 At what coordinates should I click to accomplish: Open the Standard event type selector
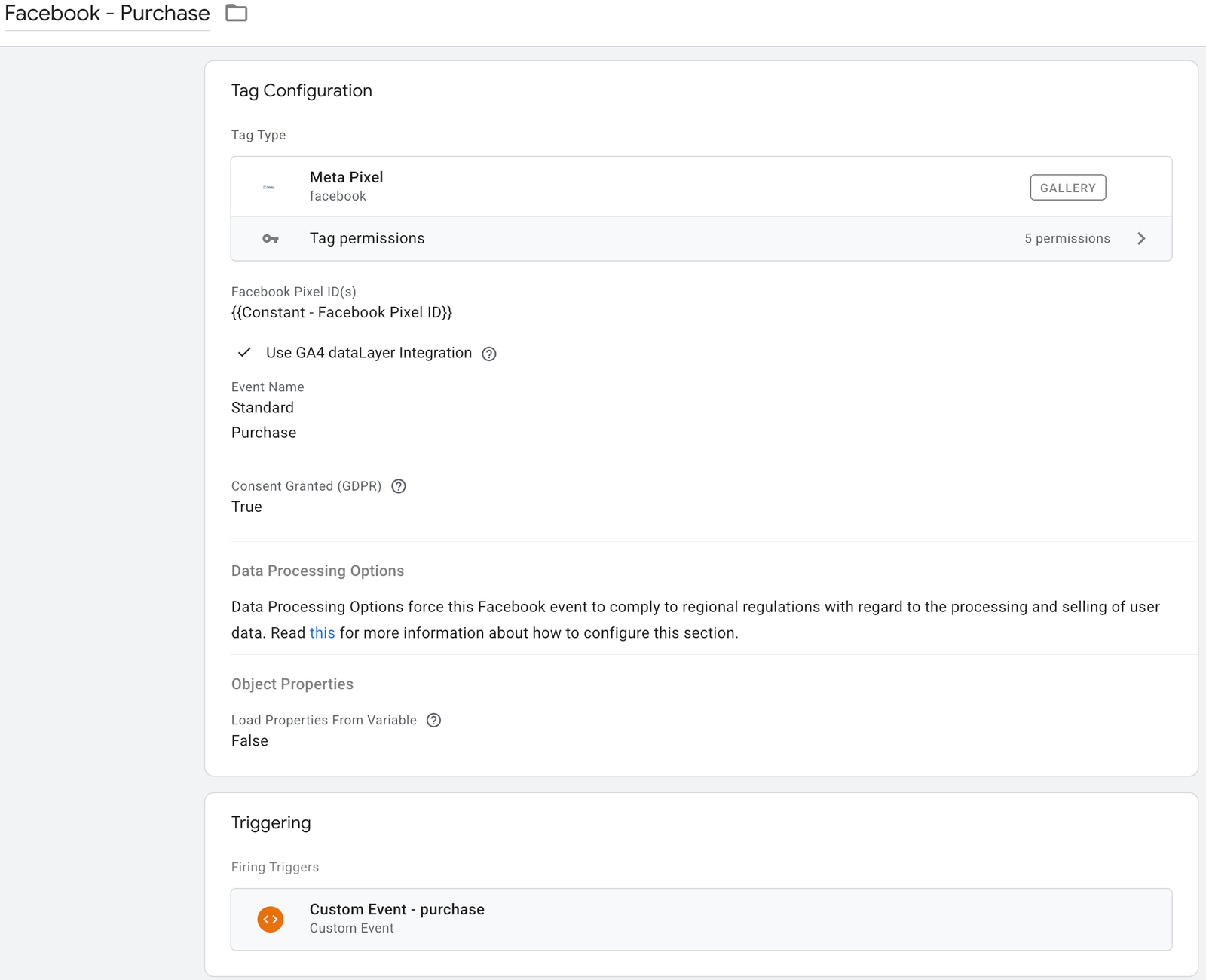[x=262, y=408]
